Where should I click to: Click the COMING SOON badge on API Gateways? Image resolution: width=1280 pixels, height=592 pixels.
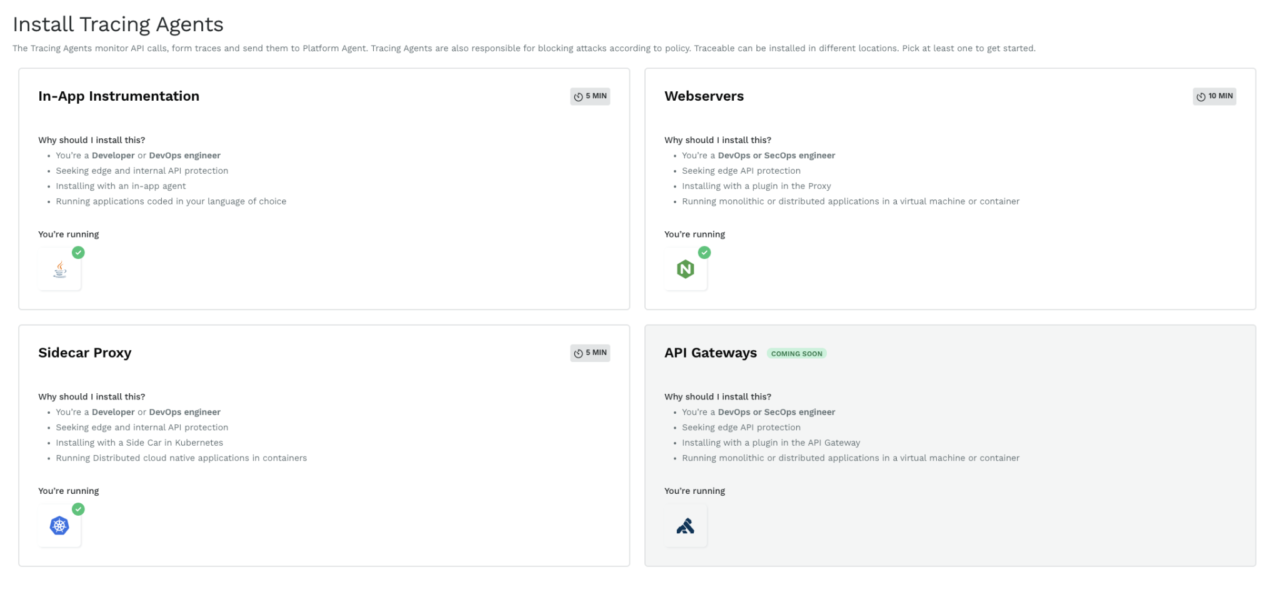click(x=797, y=353)
